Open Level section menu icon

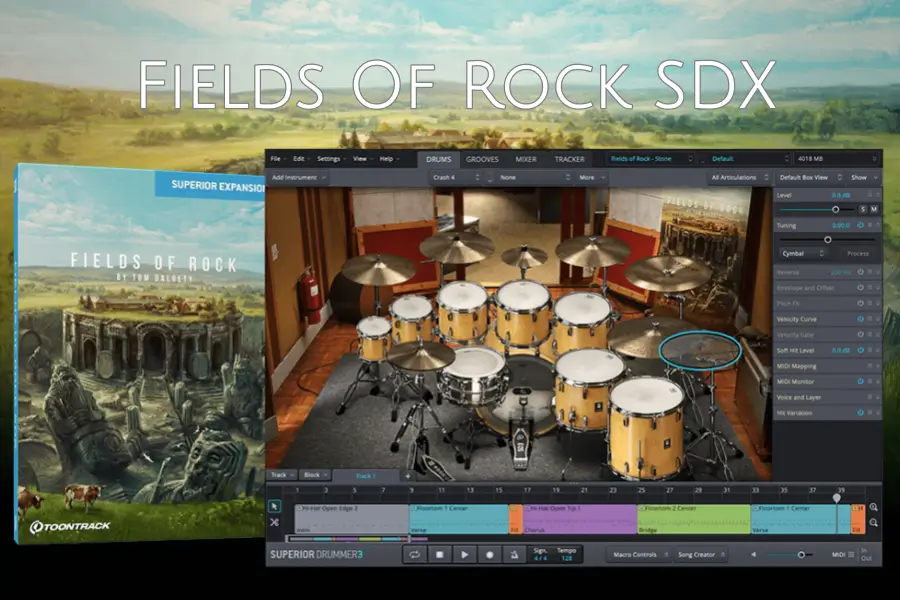(x=870, y=195)
